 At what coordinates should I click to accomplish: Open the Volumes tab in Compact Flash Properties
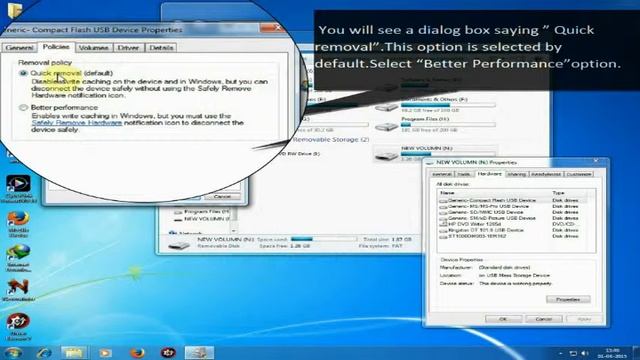pyautogui.click(x=94, y=48)
